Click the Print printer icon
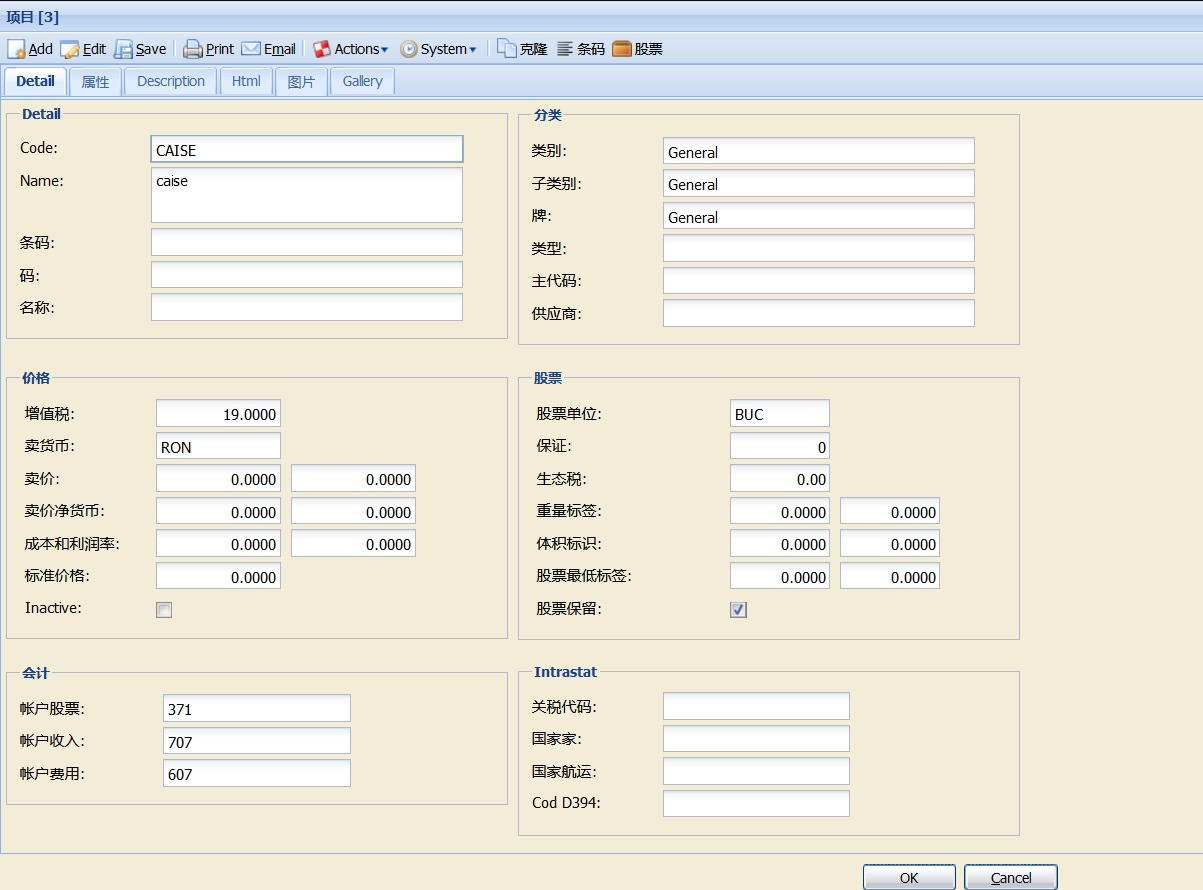Viewport: 1203px width, 890px height. (x=193, y=49)
